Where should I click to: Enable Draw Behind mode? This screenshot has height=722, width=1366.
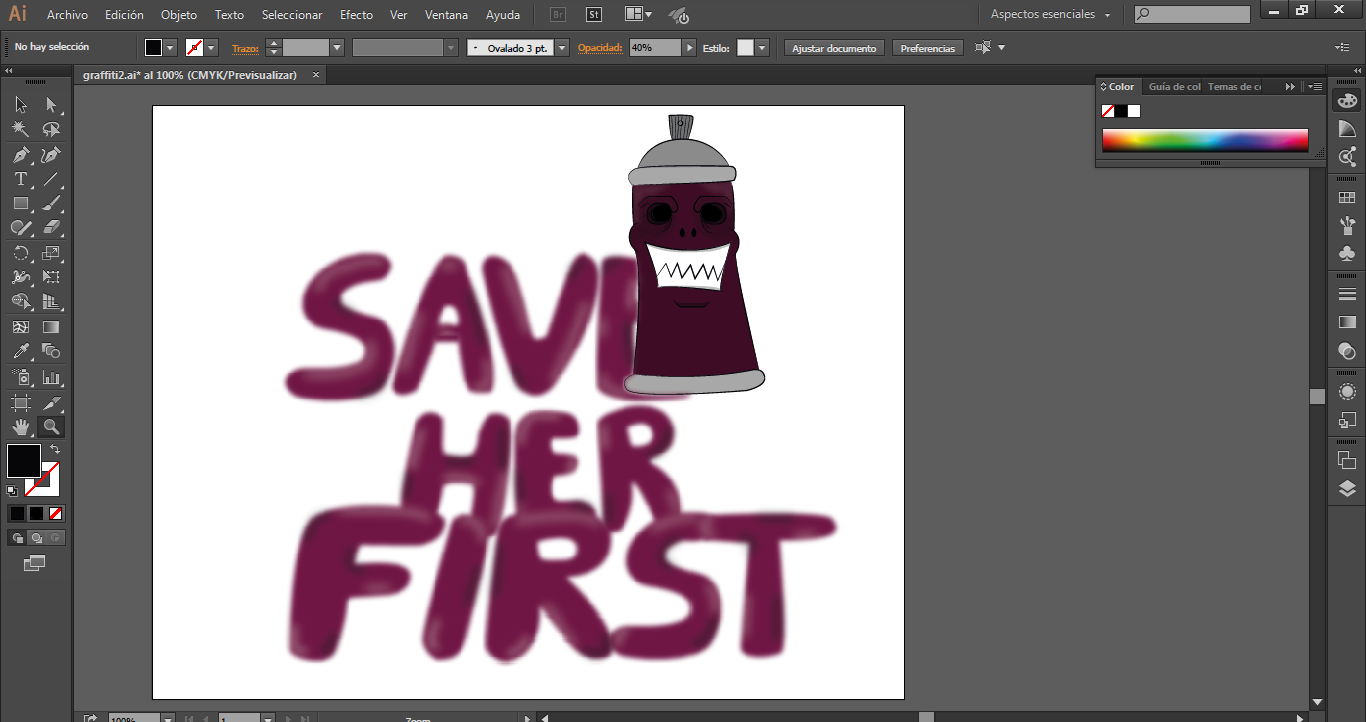(x=36, y=538)
